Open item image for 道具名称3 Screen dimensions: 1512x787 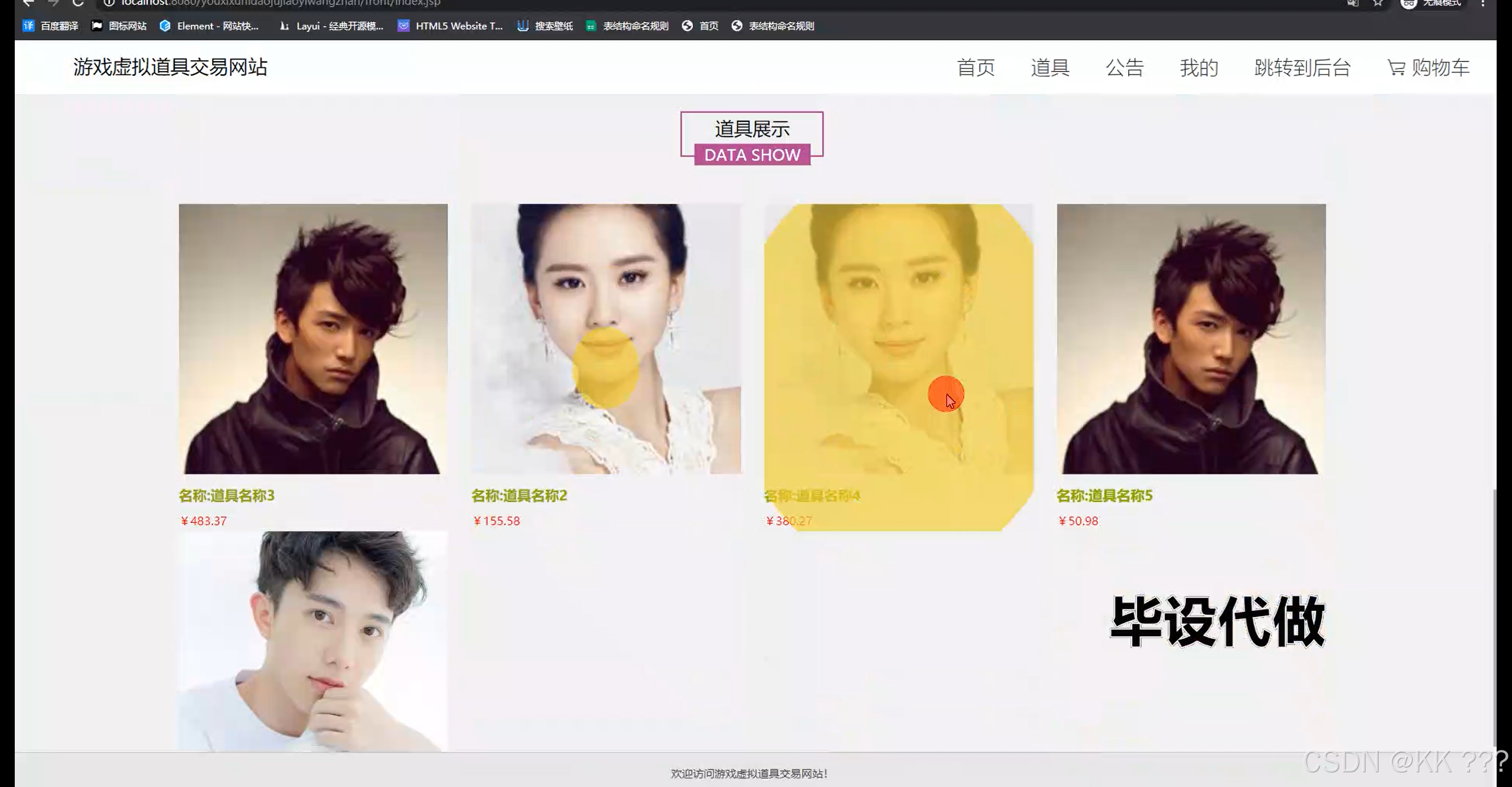313,339
